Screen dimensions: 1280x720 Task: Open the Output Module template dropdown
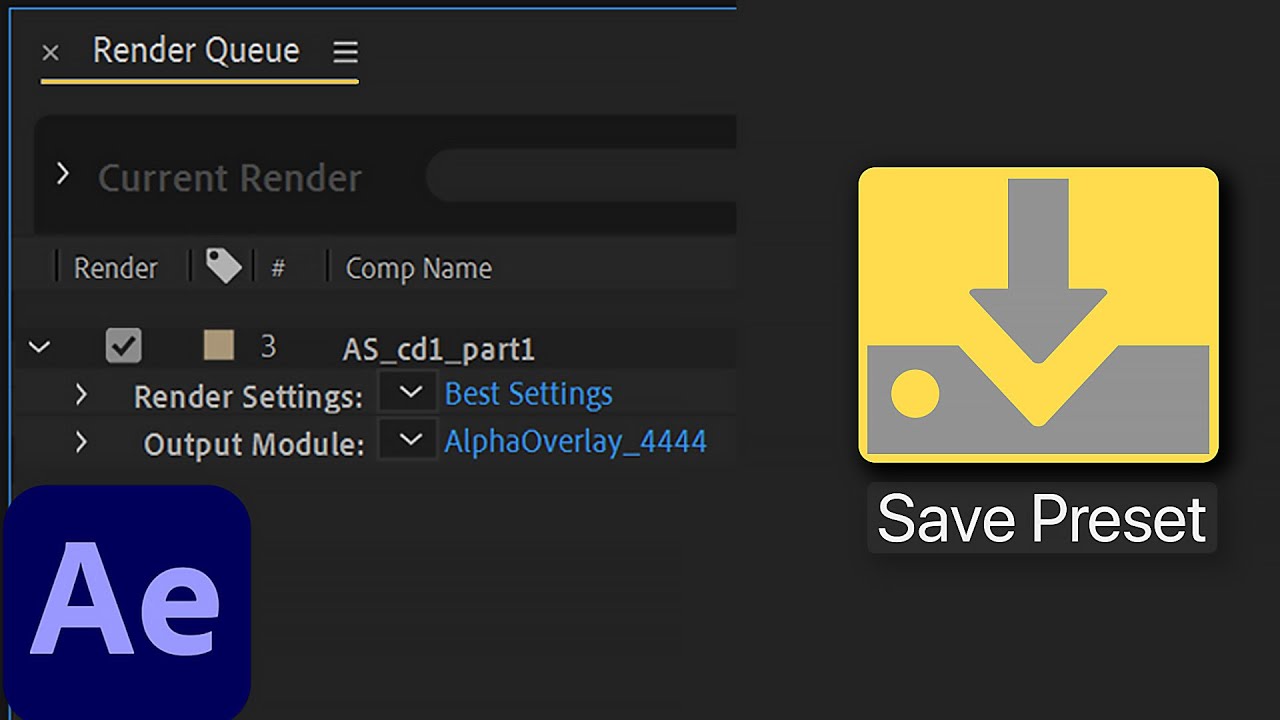(410, 440)
